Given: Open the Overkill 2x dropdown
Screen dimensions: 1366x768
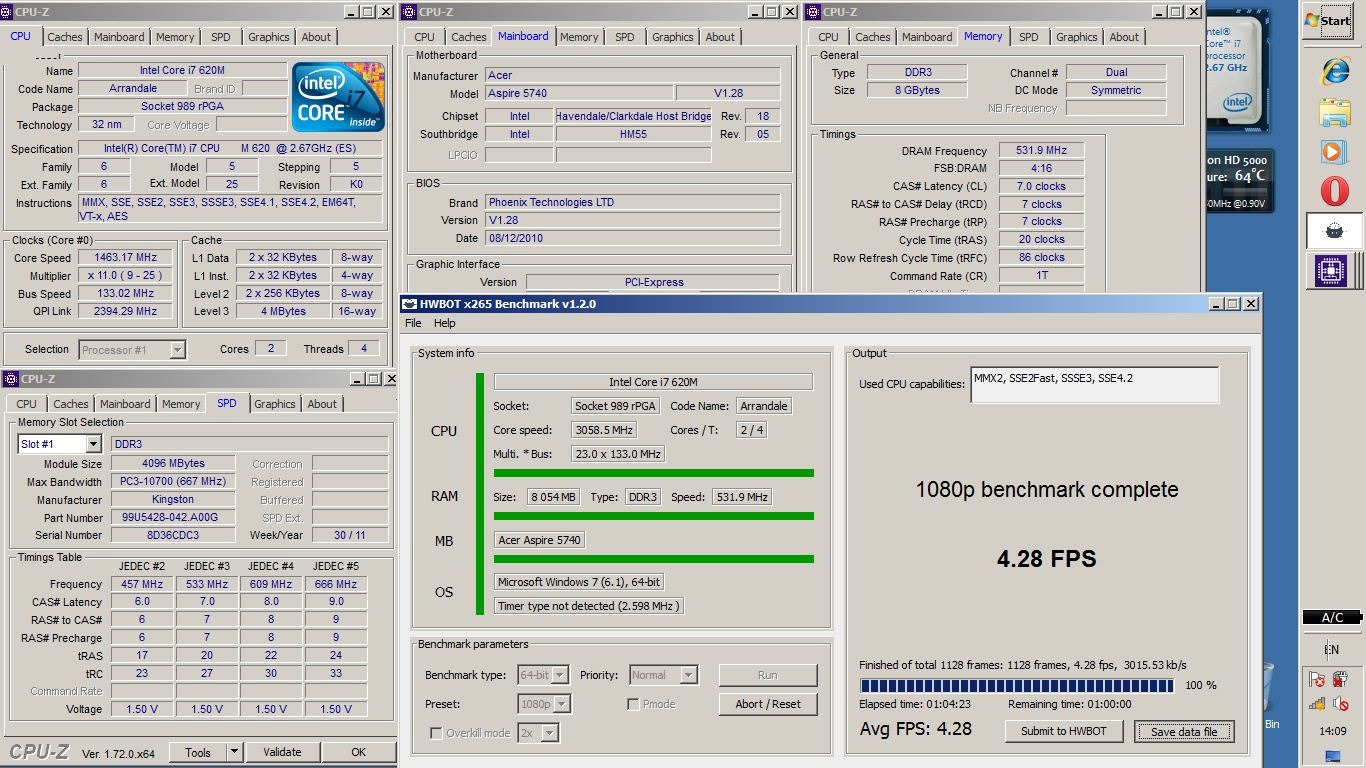Looking at the screenshot, I should coord(538,733).
